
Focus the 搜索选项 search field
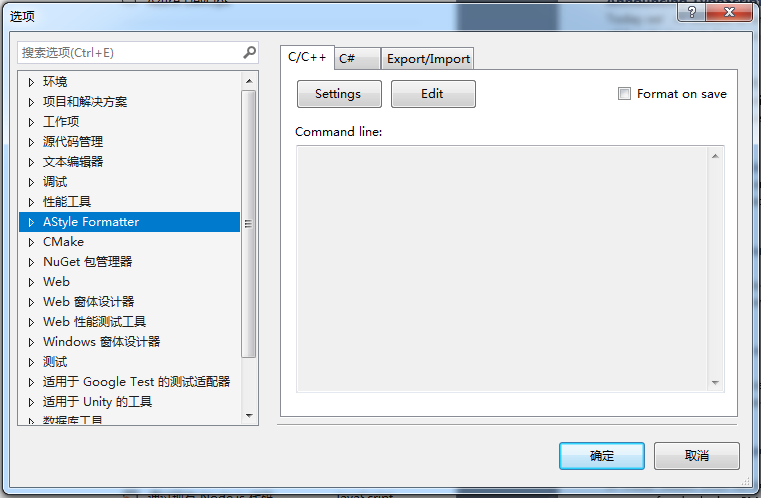(x=130, y=52)
